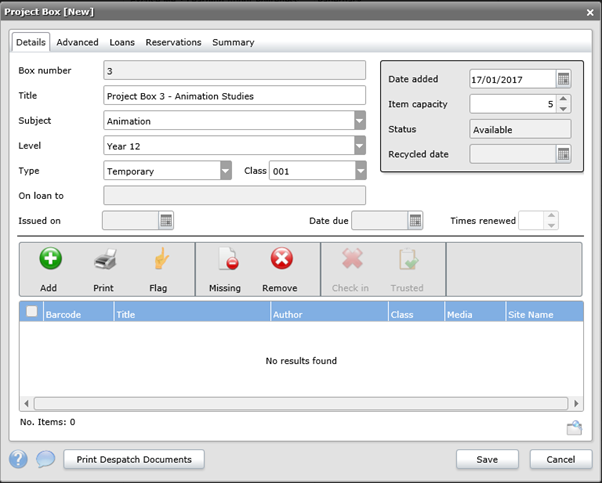Screen dimensions: 602x483
Task: Sort by the Site Name column header
Action: point(544,311)
